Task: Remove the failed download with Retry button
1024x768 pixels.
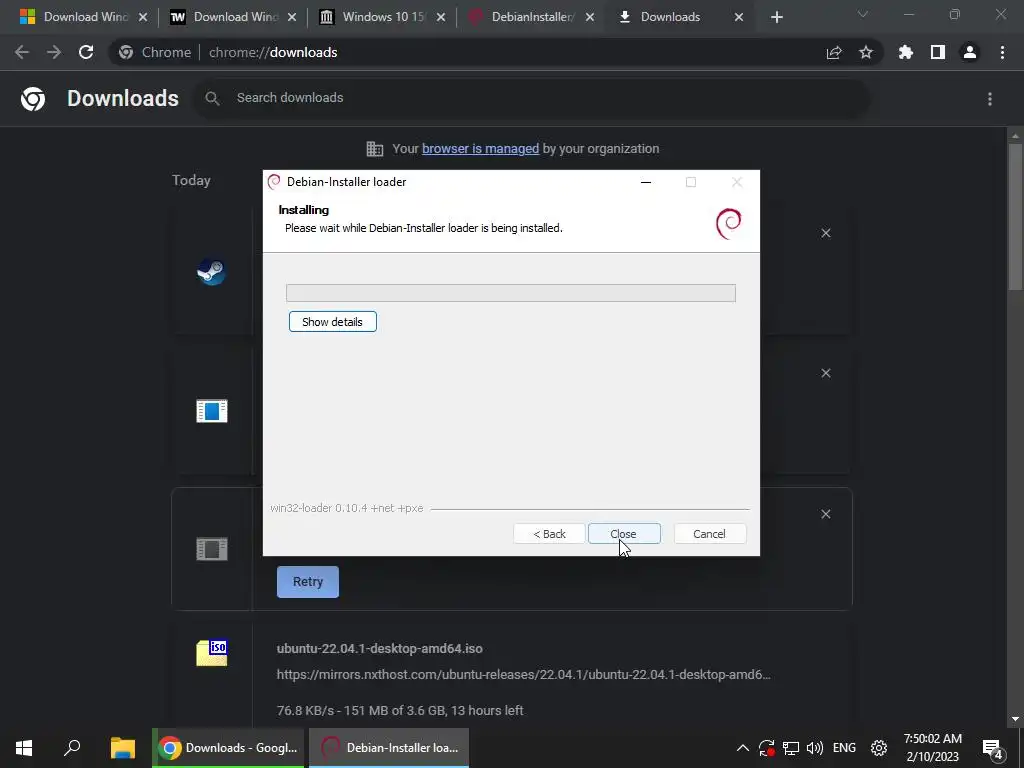Action: [826, 514]
